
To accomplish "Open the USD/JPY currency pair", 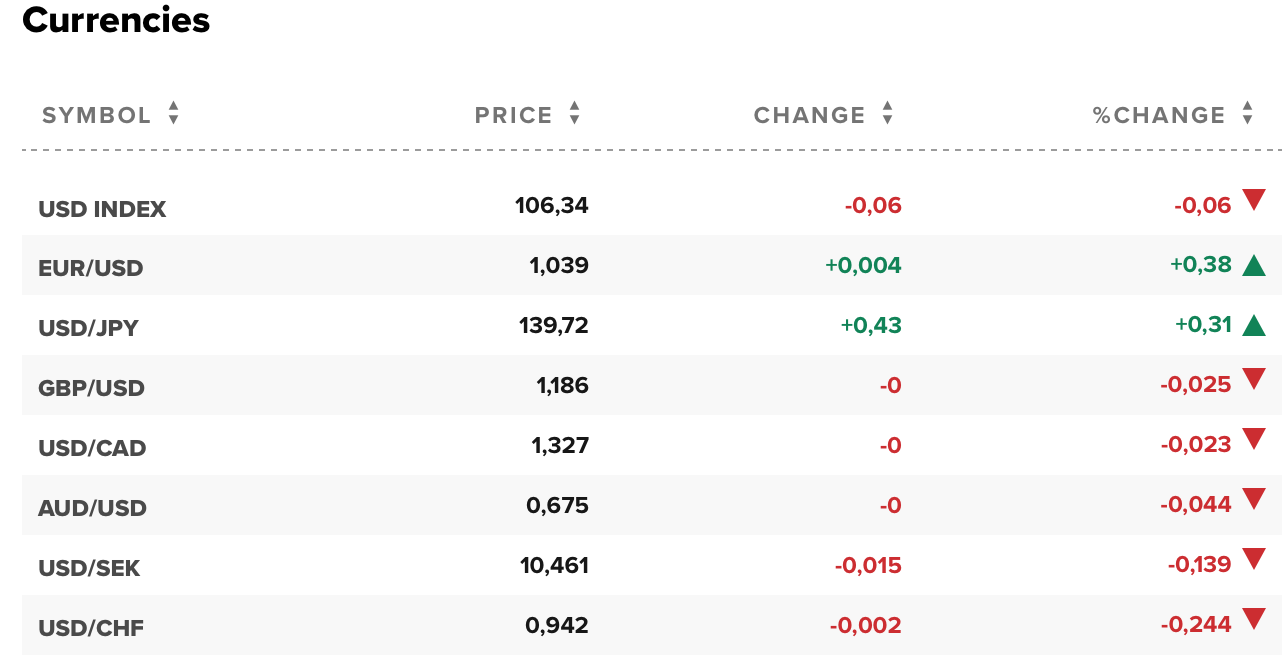I will [88, 328].
